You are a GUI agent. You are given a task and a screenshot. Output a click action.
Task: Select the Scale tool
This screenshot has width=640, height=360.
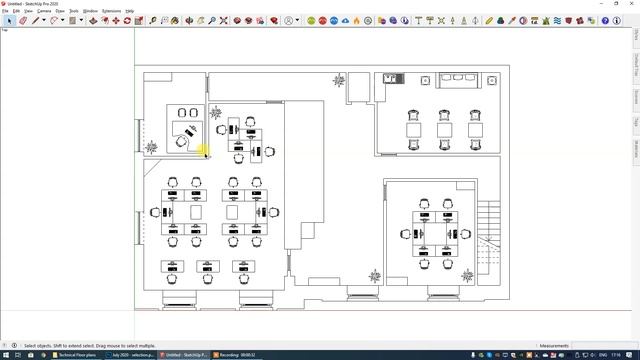[139, 20]
